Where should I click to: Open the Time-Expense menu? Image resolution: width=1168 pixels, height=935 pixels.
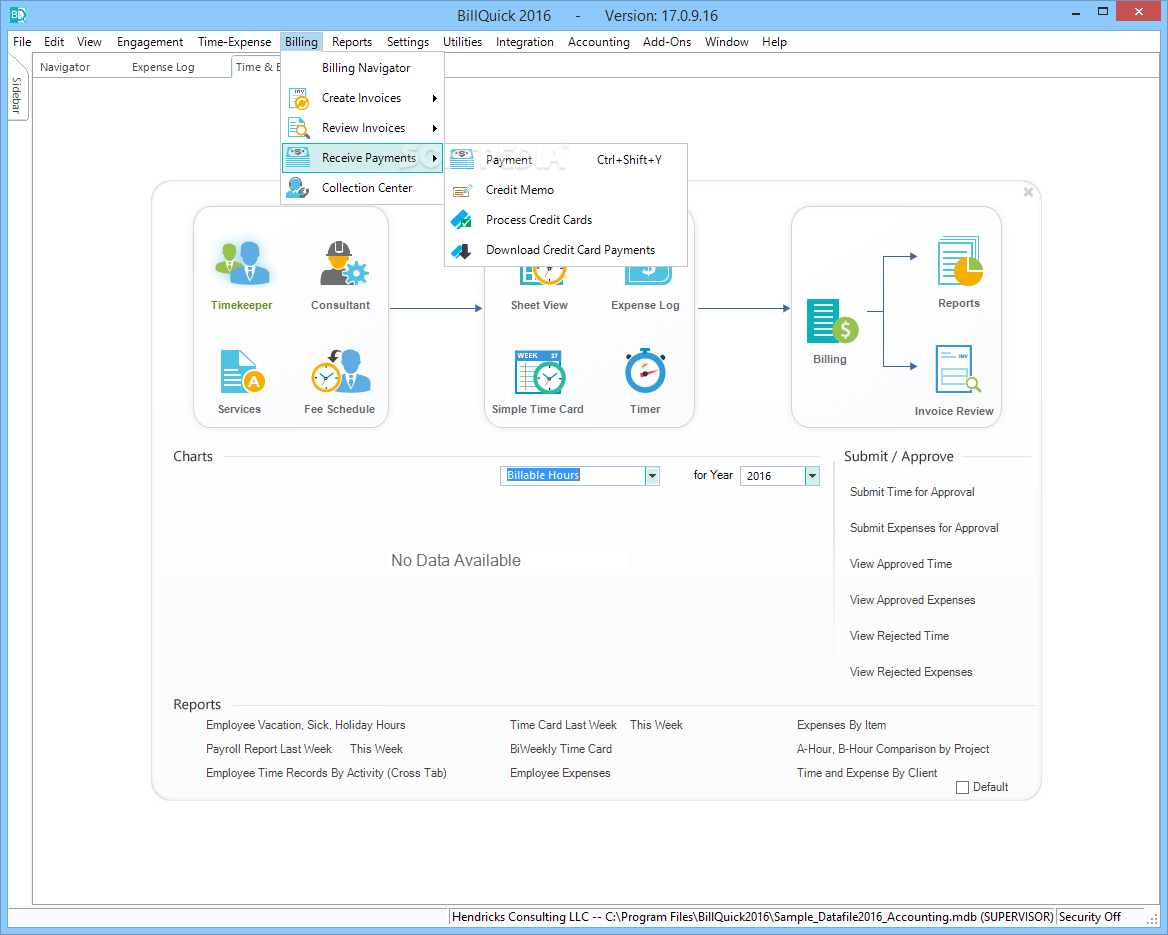click(x=235, y=42)
